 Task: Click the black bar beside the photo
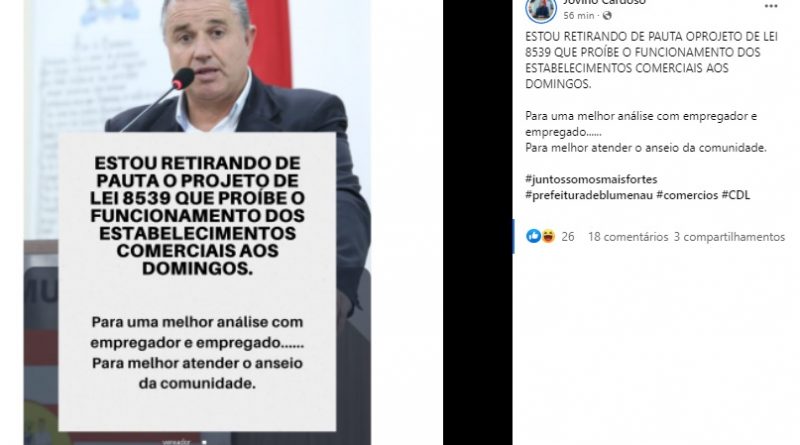click(478, 222)
